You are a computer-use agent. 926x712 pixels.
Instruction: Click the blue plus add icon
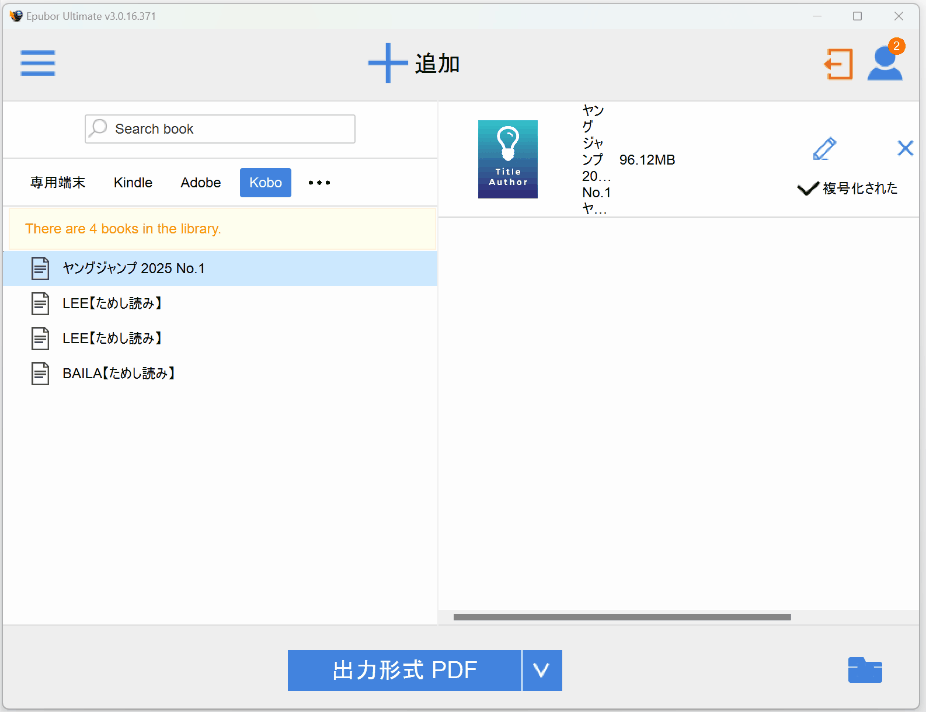point(387,63)
